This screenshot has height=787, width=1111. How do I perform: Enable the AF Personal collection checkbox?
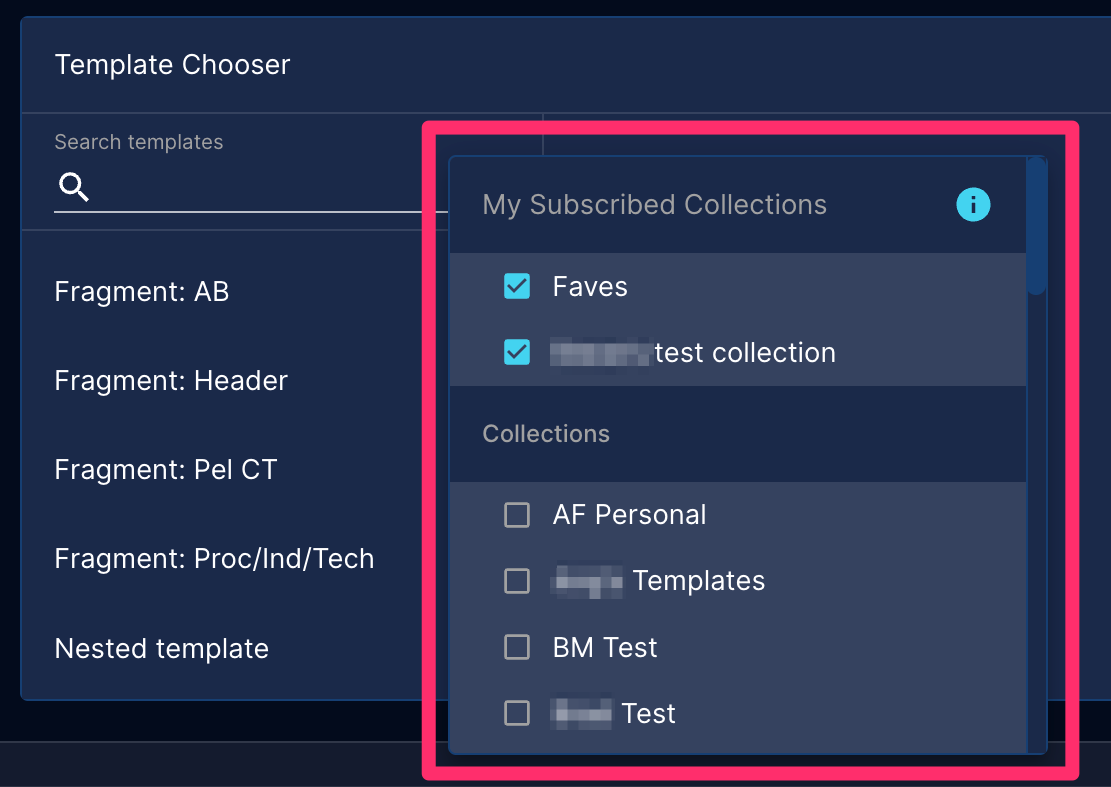tap(517, 515)
